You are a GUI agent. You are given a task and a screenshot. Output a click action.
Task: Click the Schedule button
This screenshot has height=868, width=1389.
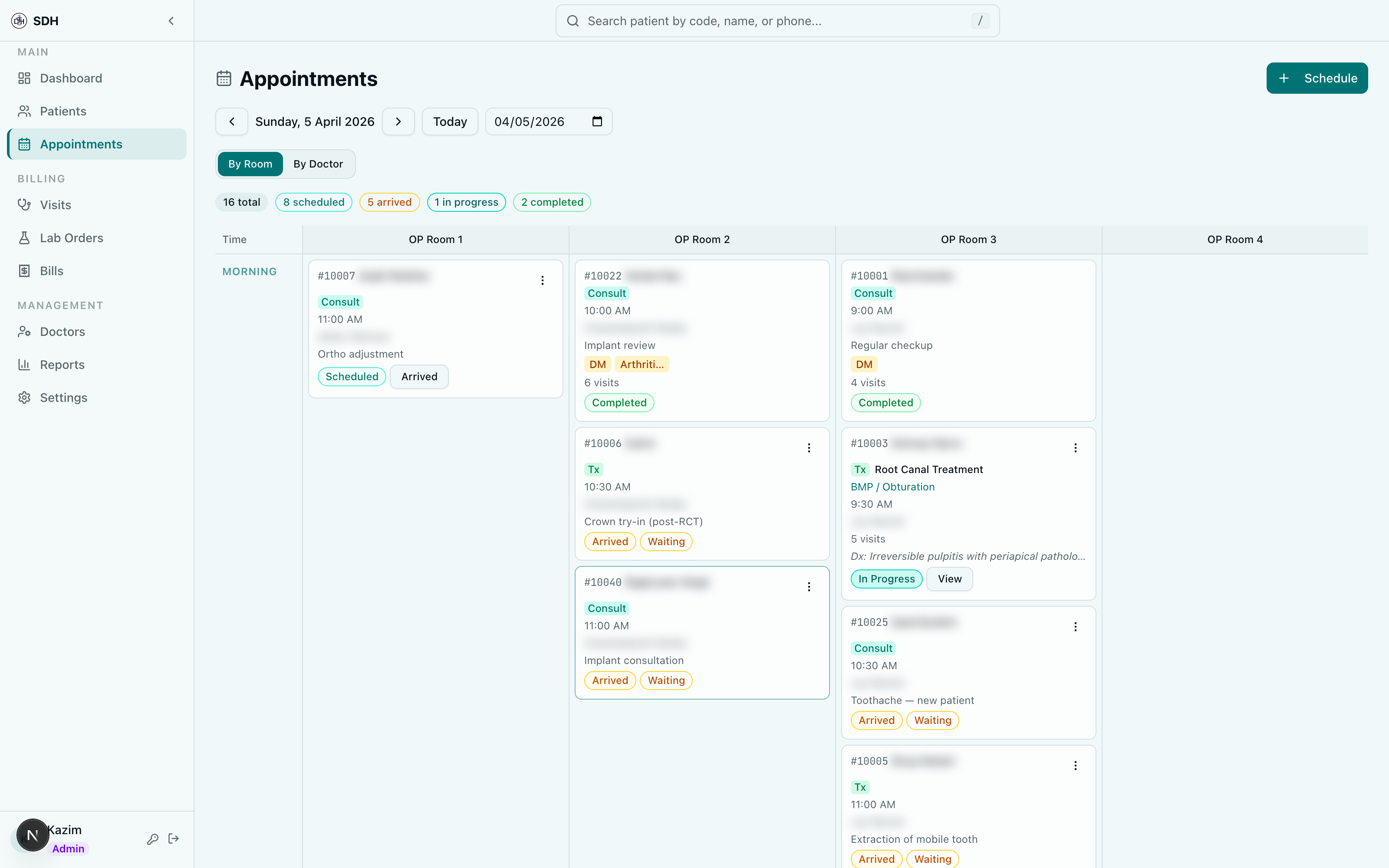click(x=1317, y=78)
